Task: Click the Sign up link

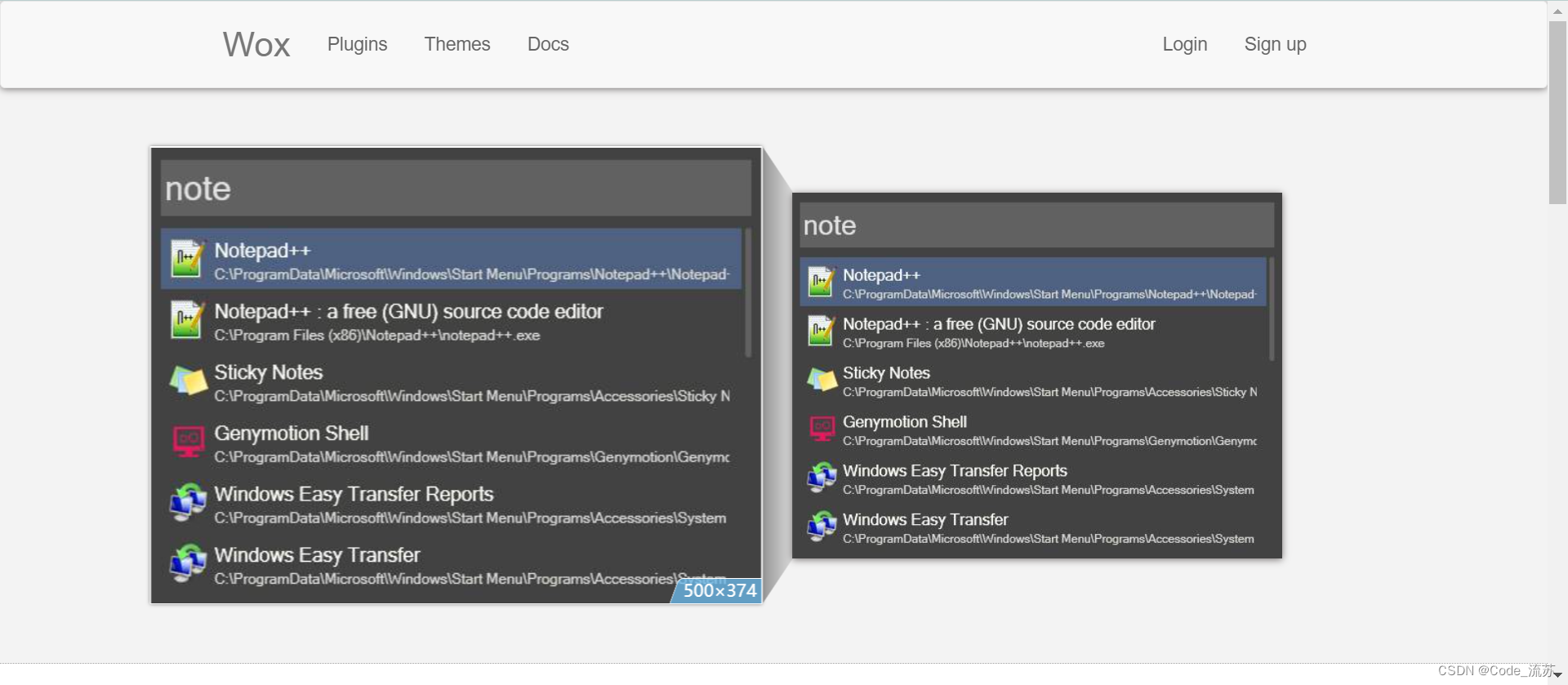Action: click(x=1275, y=44)
